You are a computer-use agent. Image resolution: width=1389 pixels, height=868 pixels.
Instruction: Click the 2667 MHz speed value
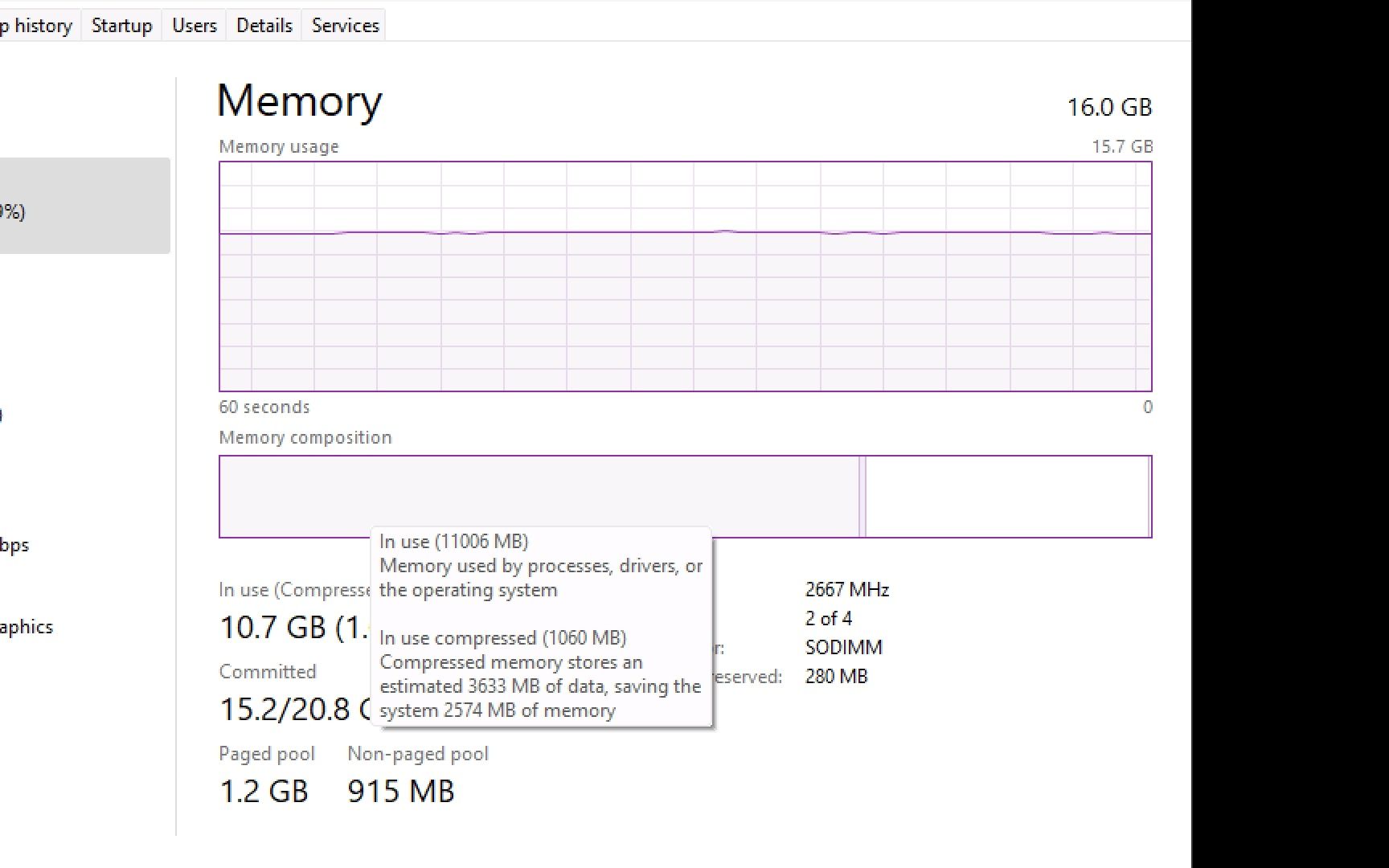click(846, 590)
